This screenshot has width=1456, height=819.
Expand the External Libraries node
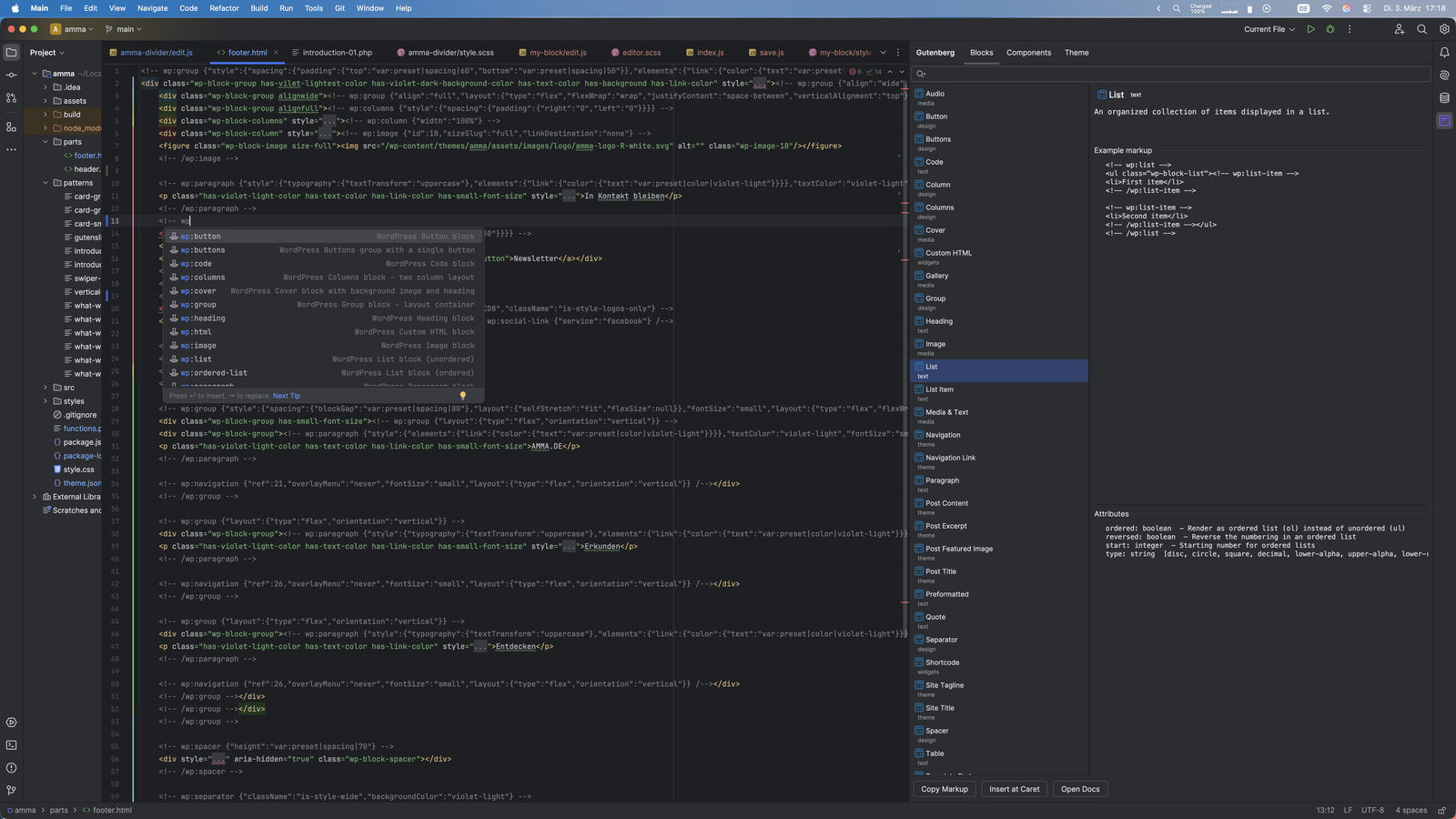[x=35, y=497]
